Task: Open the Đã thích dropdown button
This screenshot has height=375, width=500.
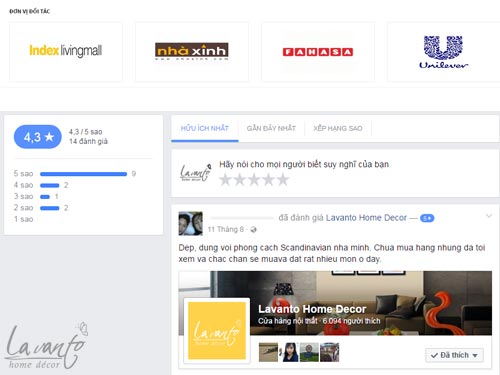Action: (x=454, y=355)
